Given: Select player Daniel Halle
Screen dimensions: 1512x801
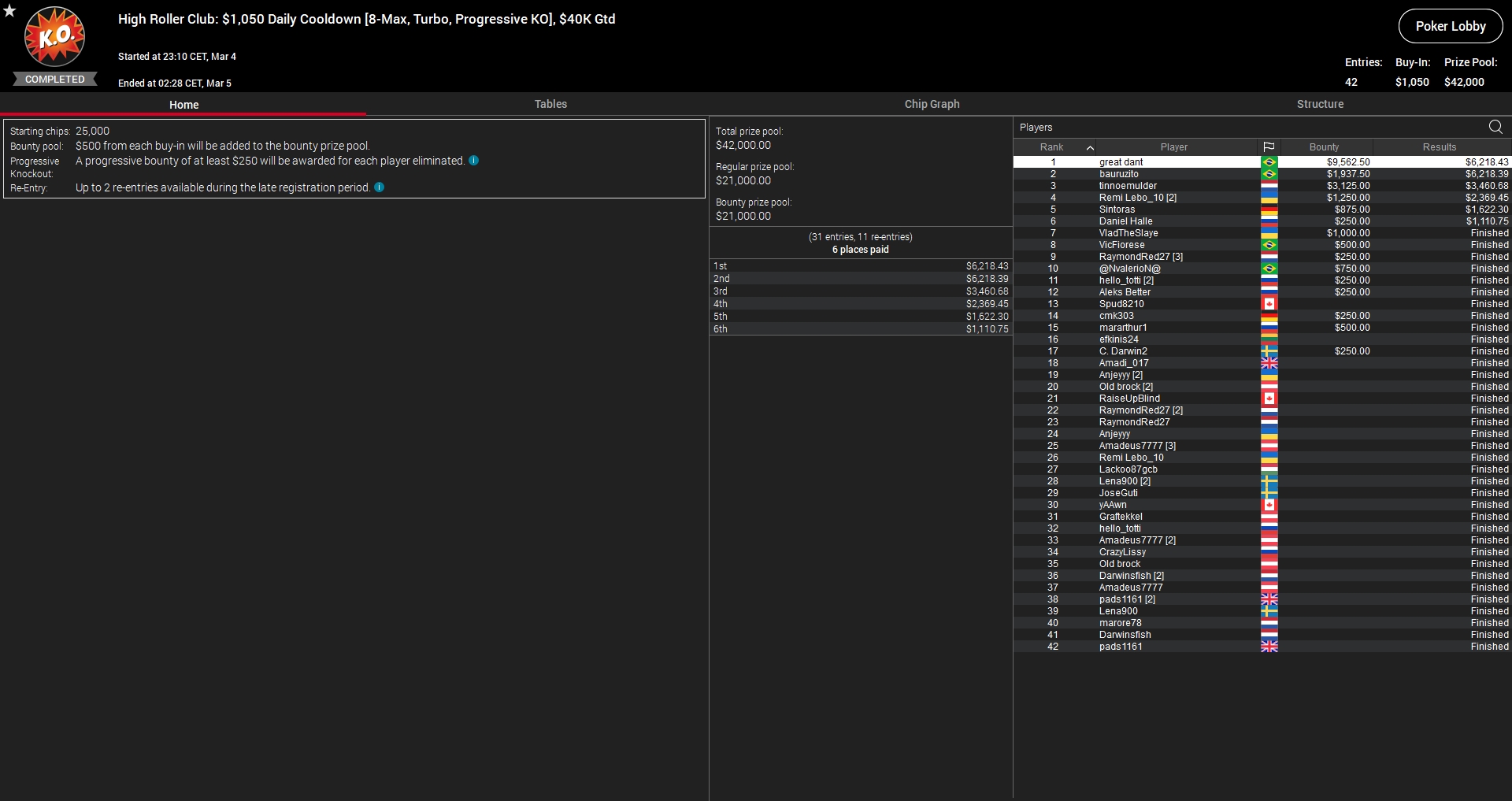Looking at the screenshot, I should 1262,221.
